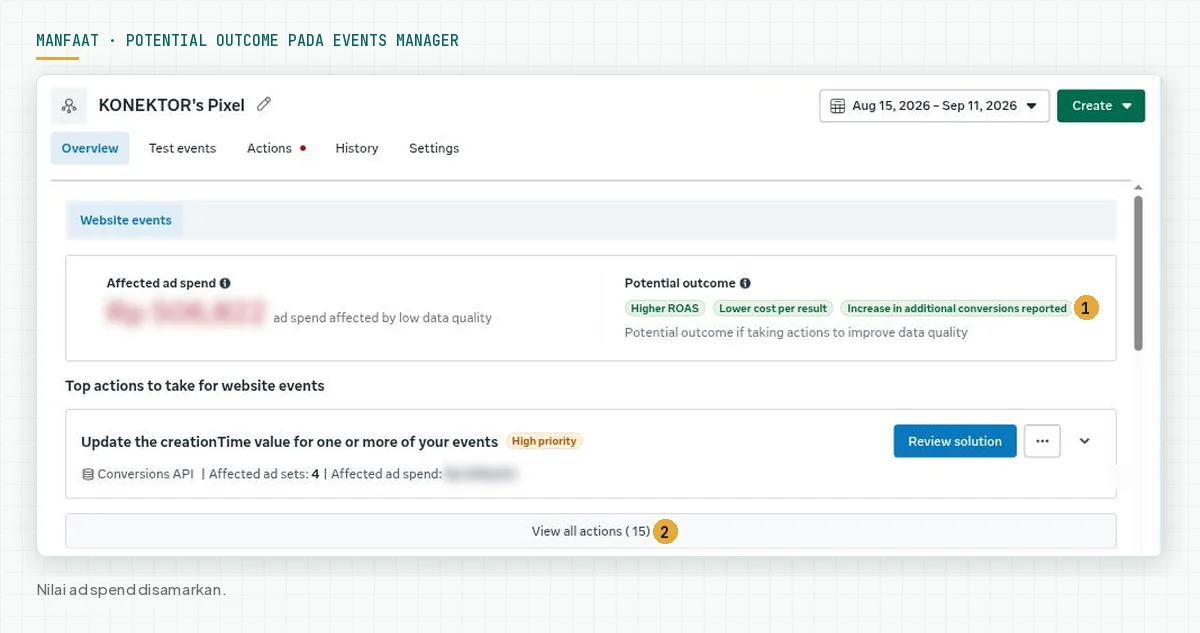1200x633 pixels.
Task: Edit the pixel name with the pencil icon
Action: tap(264, 104)
